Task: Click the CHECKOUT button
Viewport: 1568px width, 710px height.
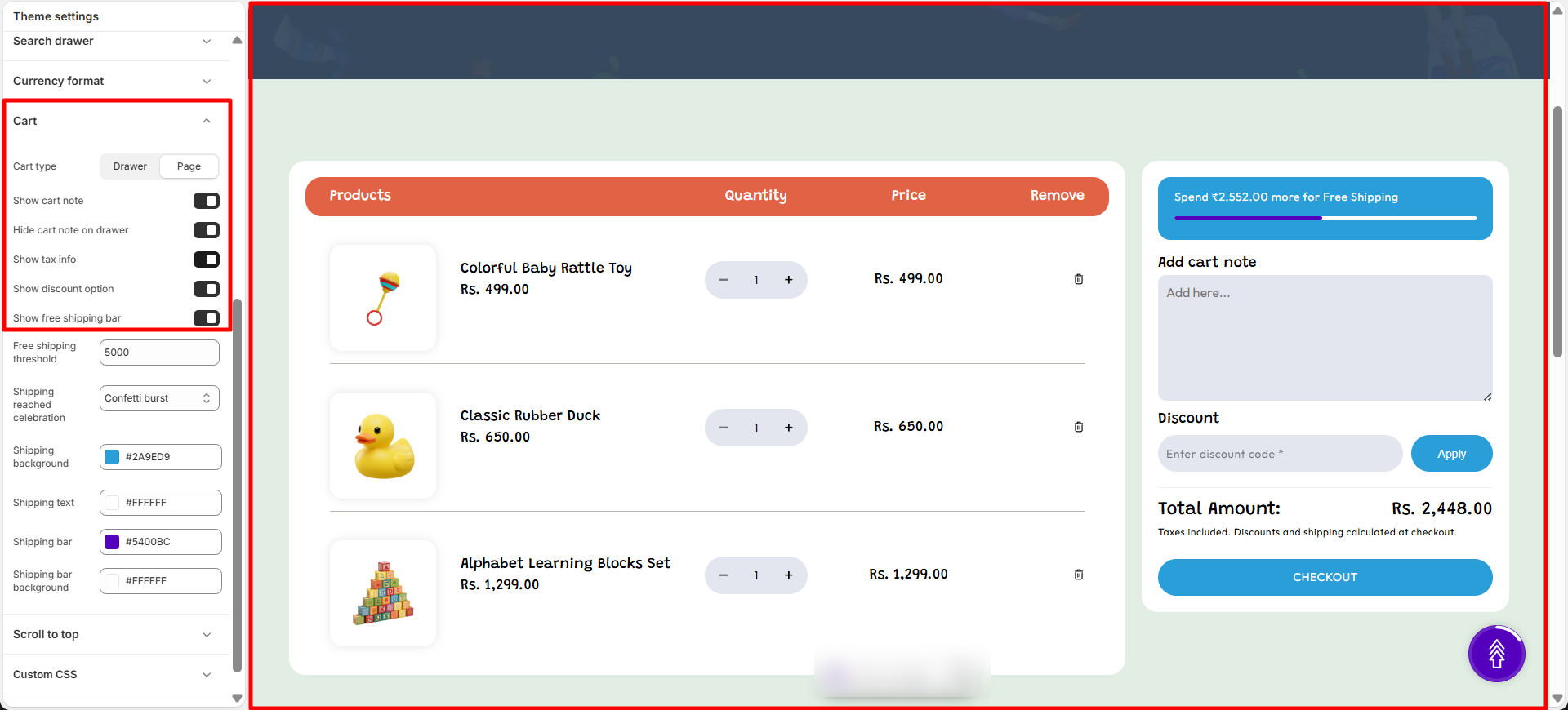Action: 1325,577
